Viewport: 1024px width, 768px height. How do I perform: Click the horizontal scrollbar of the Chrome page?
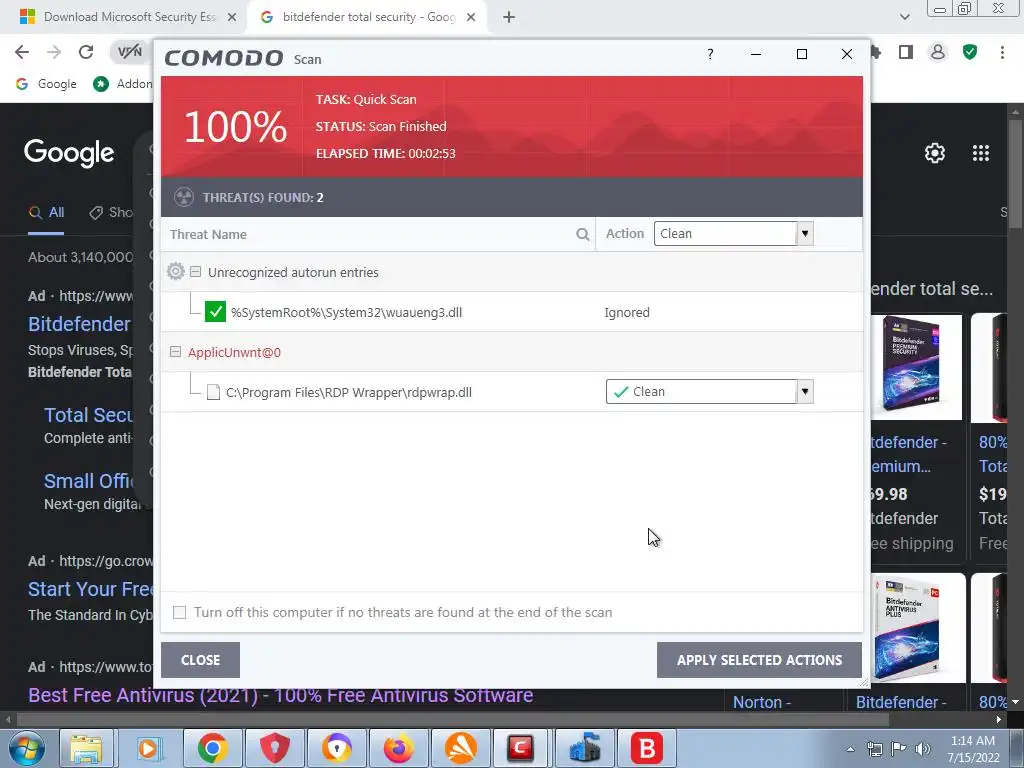pos(453,720)
